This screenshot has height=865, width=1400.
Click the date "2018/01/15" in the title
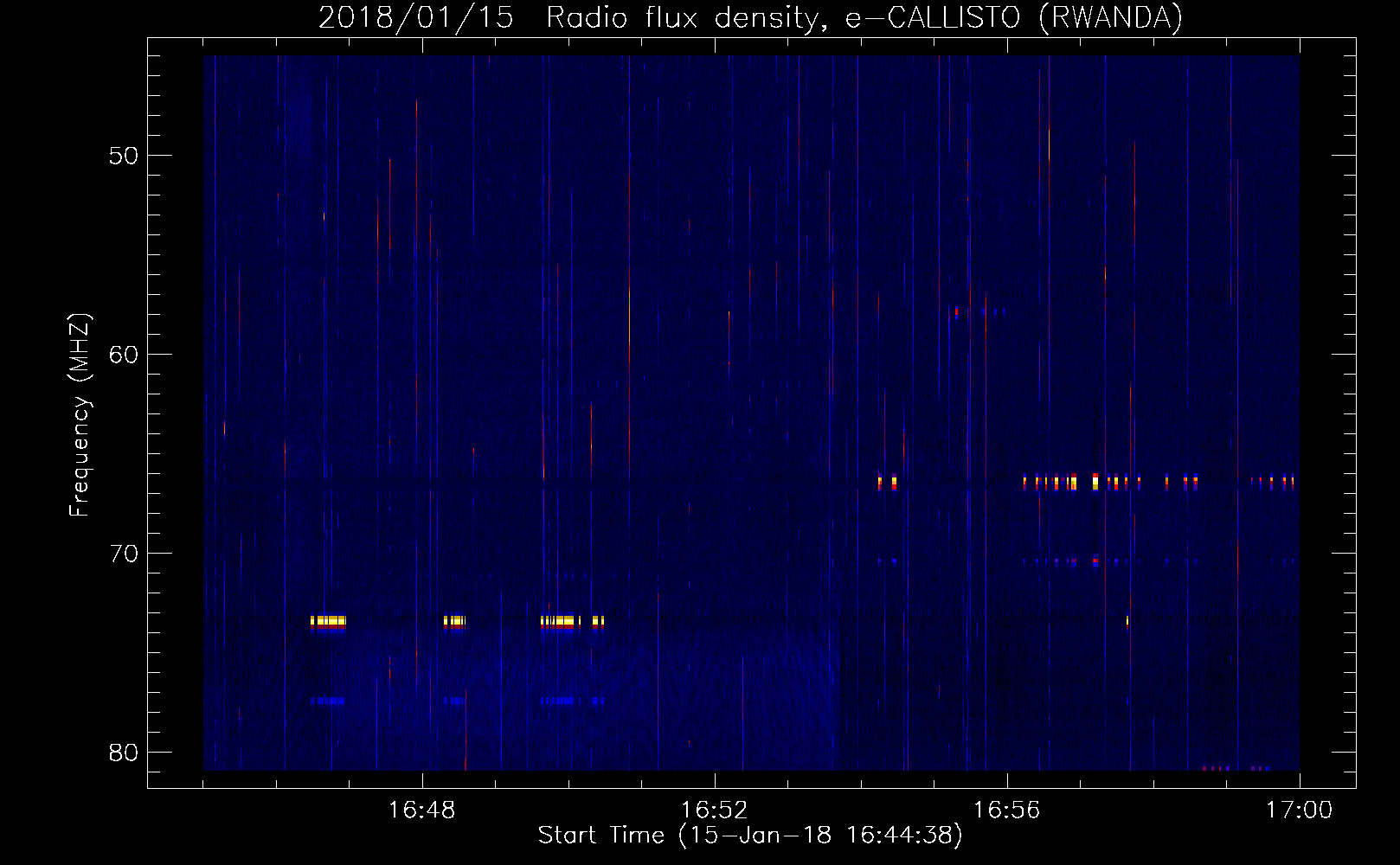pos(416,17)
